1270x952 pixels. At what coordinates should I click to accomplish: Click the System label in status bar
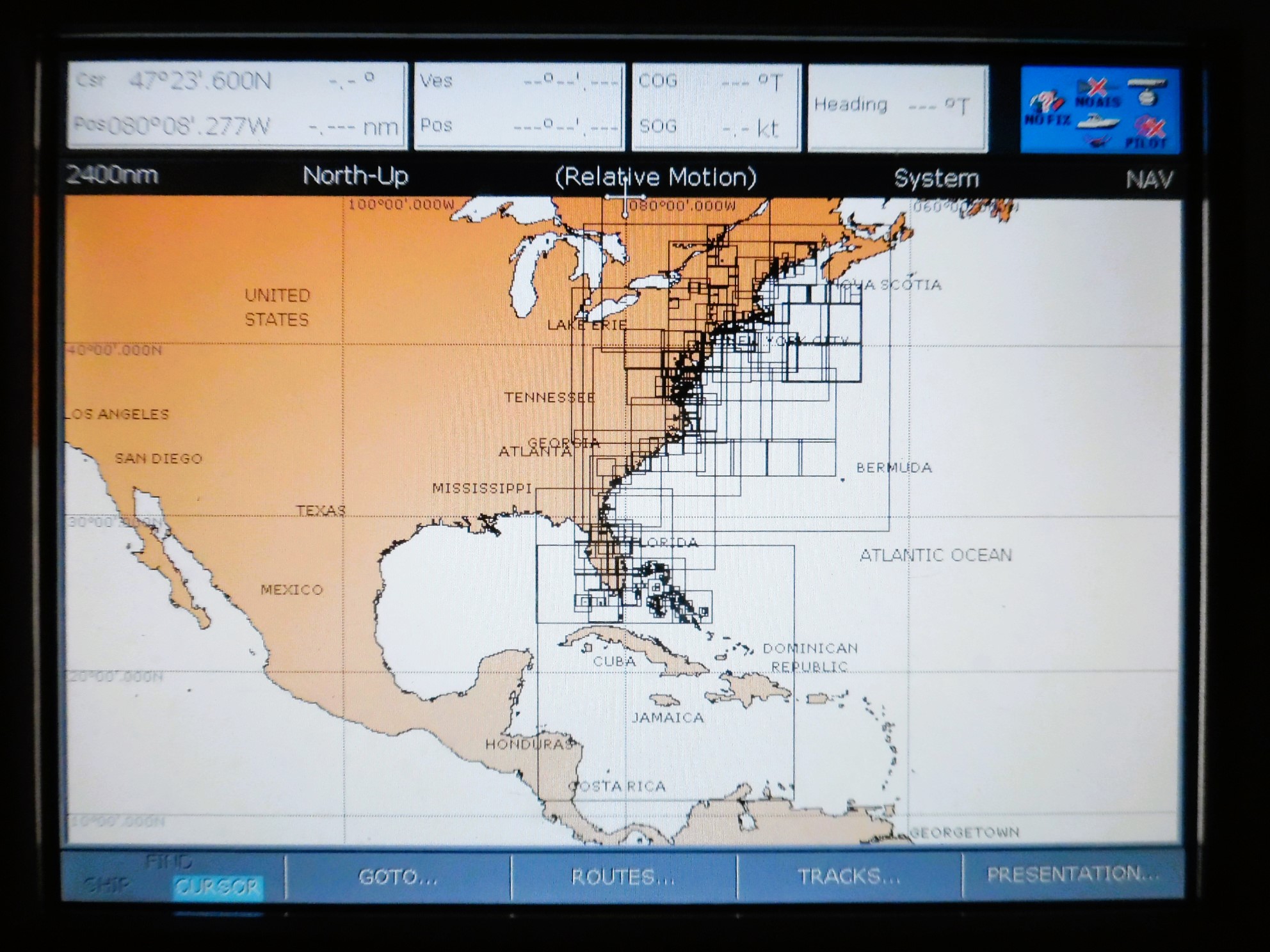coord(936,178)
